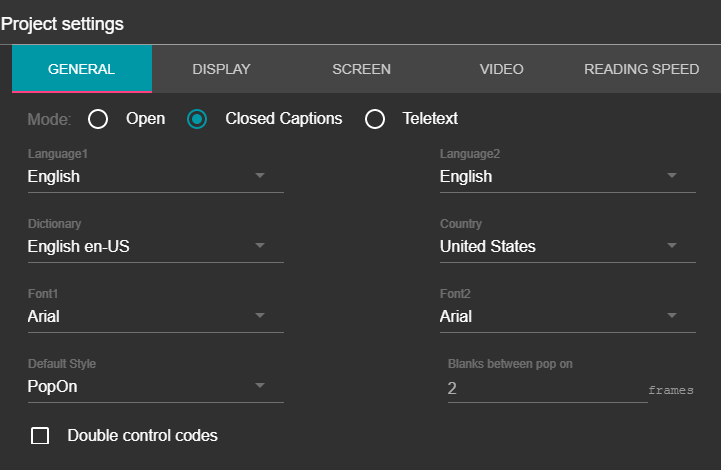
Task: Expand the Language1 dropdown arrow
Action: [x=260, y=176]
